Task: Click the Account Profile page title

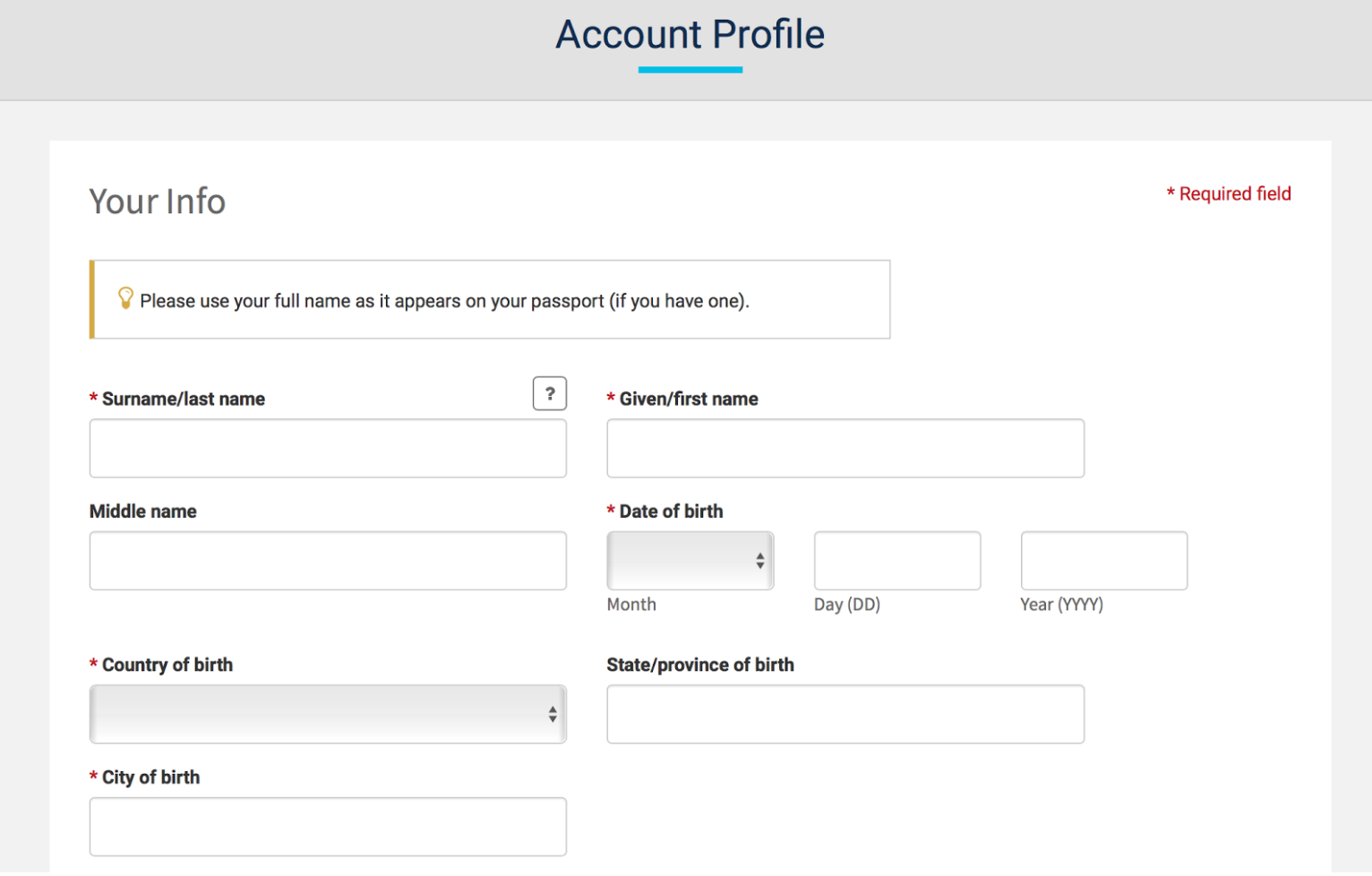Action: (690, 35)
